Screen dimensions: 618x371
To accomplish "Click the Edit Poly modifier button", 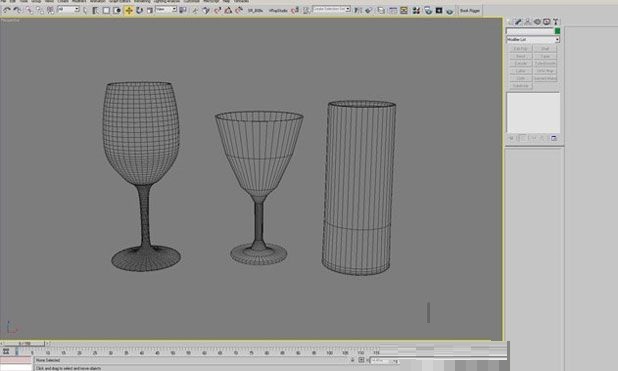I will tap(520, 48).
